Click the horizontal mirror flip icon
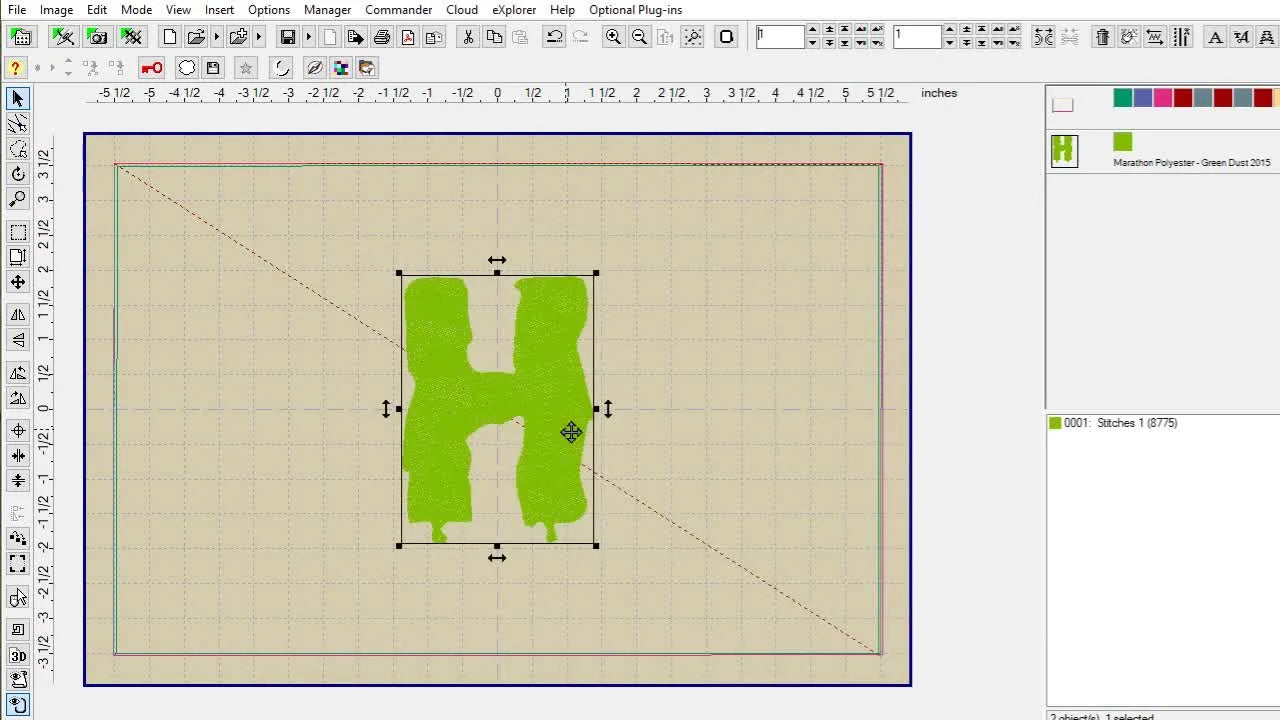Image resolution: width=1280 pixels, height=720 pixels. point(18,315)
